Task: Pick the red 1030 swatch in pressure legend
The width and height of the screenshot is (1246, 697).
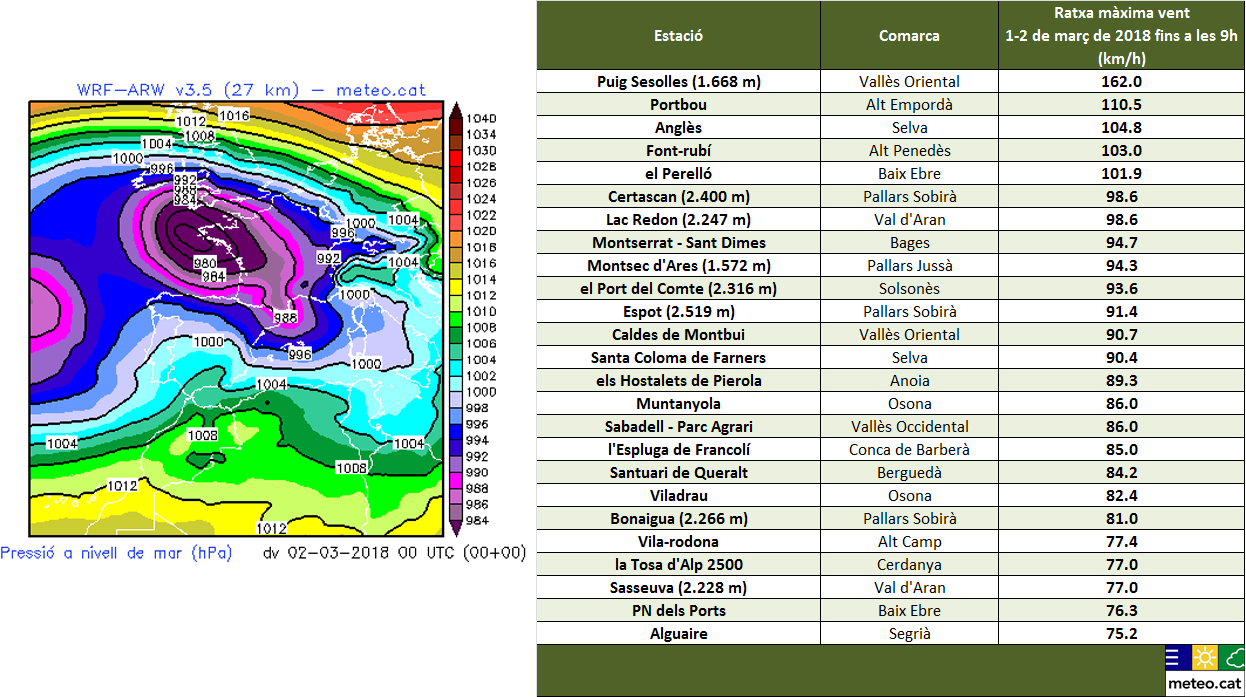Action: (456, 150)
